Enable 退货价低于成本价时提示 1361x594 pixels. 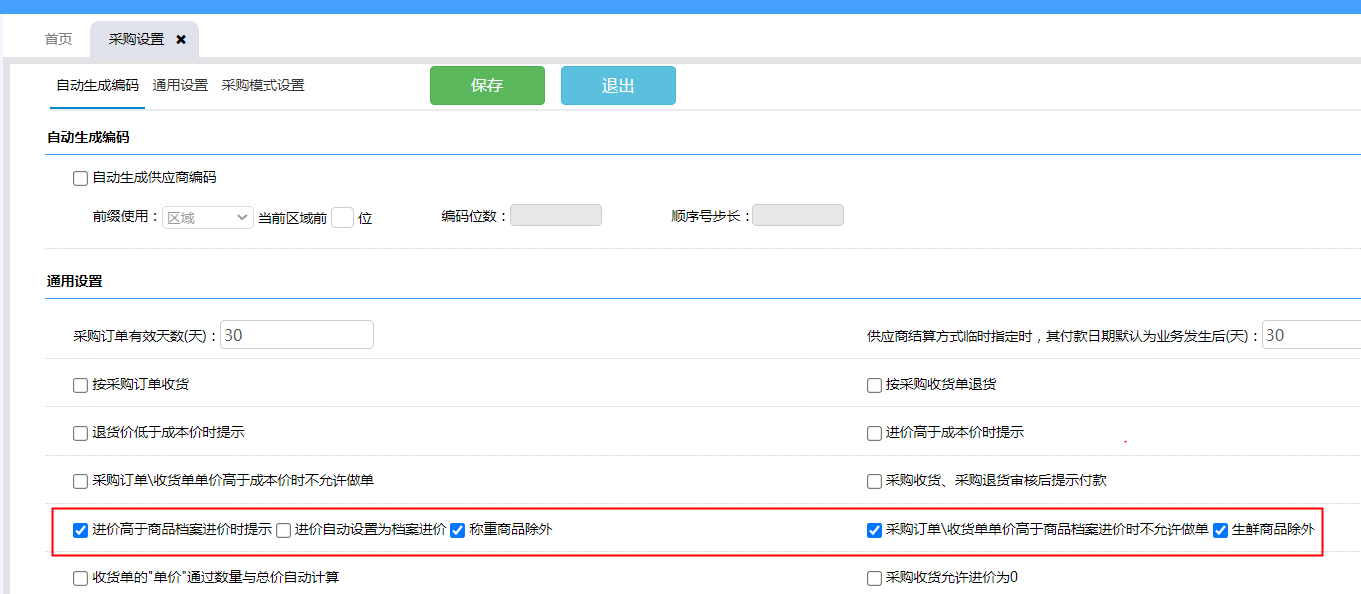pos(80,433)
